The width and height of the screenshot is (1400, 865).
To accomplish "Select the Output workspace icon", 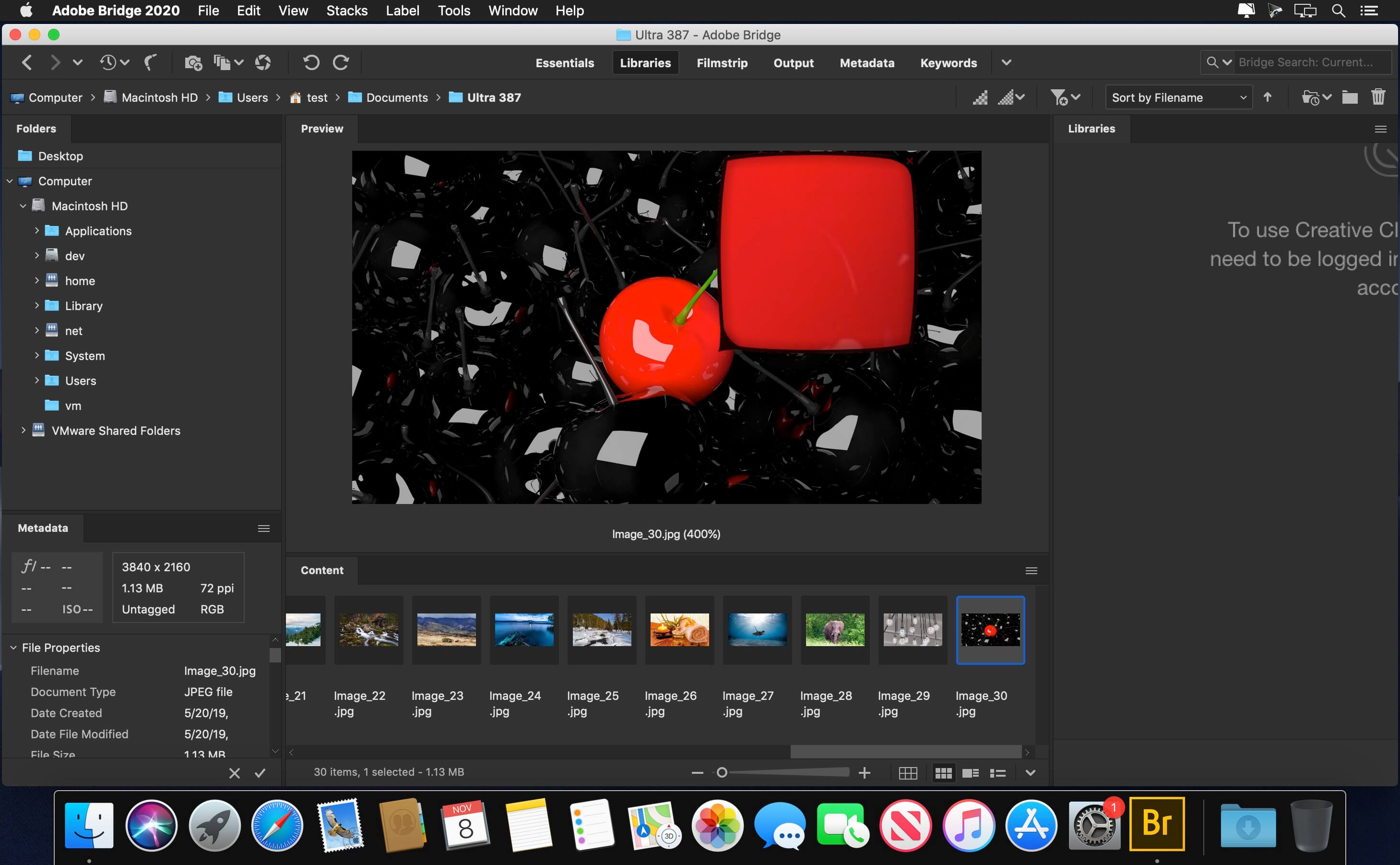I will click(792, 63).
